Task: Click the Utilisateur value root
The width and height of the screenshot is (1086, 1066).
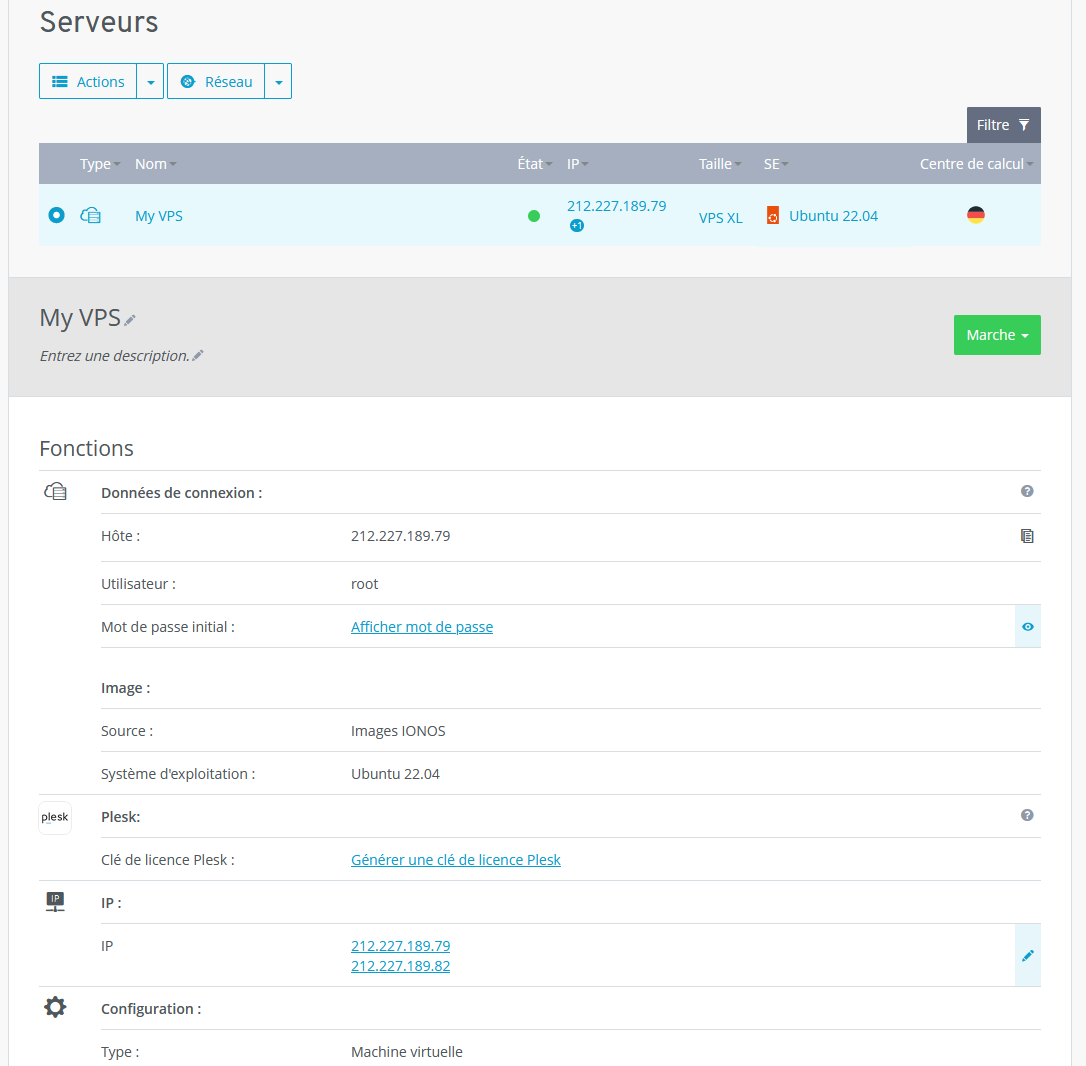Action: (x=364, y=584)
